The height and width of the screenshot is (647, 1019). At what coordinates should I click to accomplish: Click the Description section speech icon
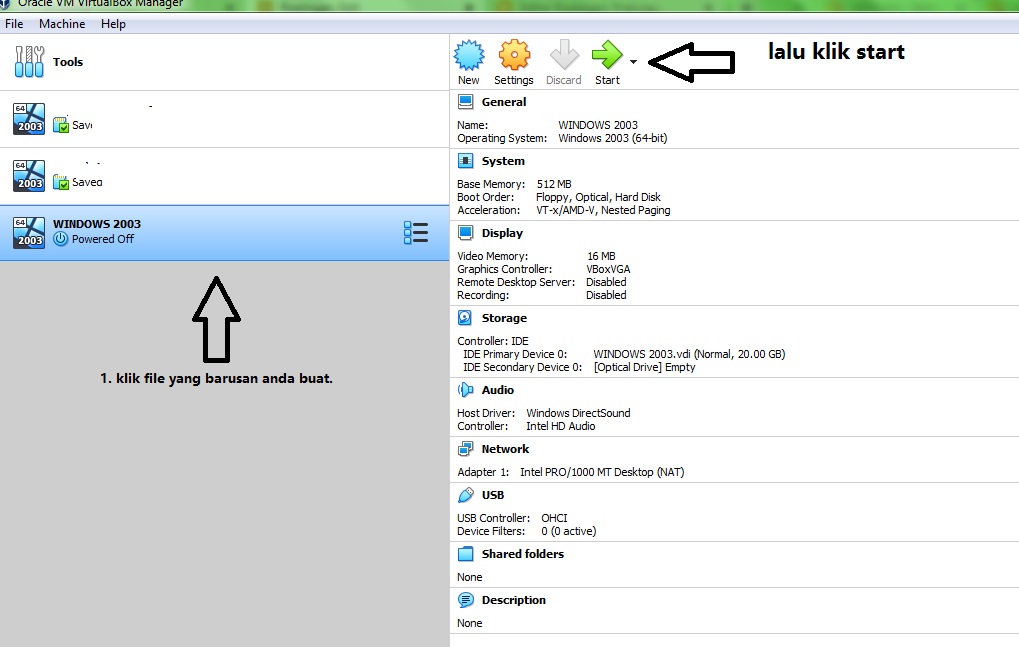(x=465, y=601)
